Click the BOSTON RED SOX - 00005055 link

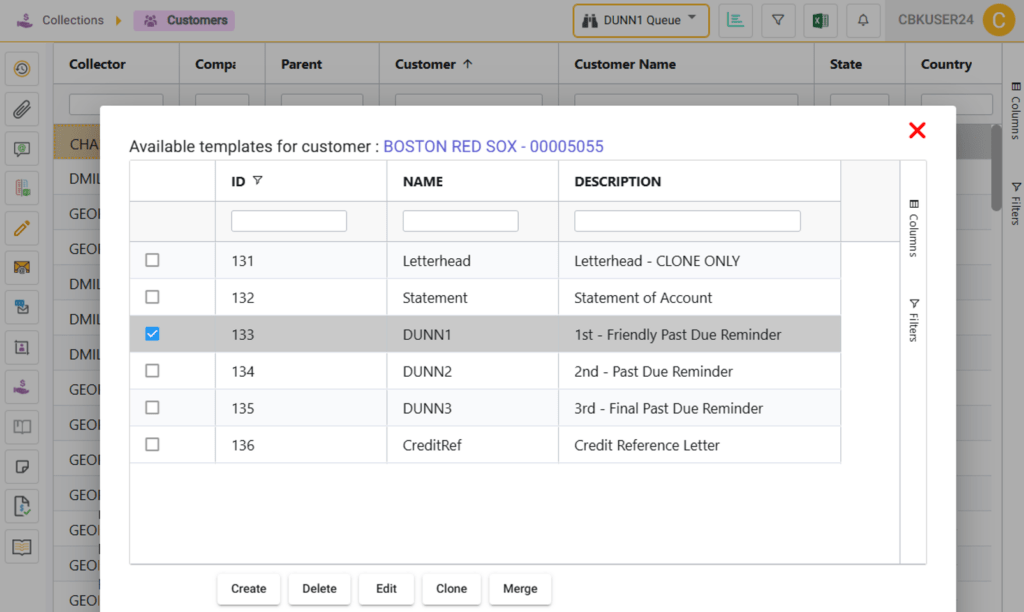point(493,146)
